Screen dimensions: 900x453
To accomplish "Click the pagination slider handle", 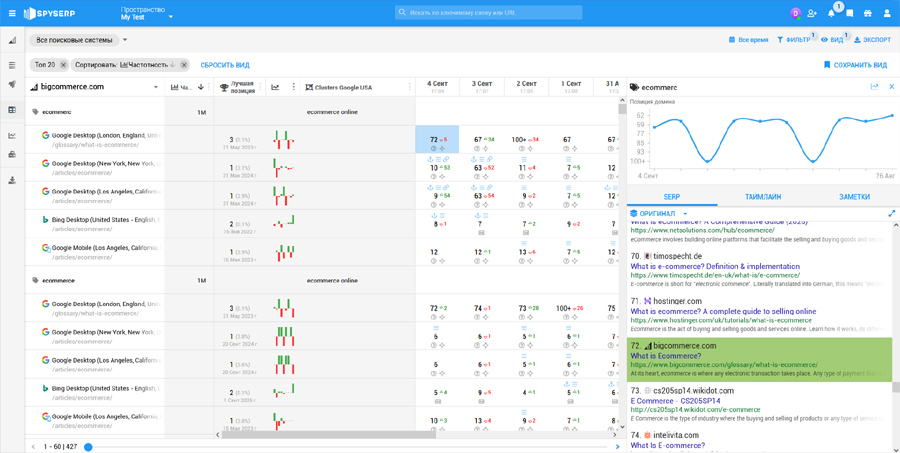I will (88, 447).
